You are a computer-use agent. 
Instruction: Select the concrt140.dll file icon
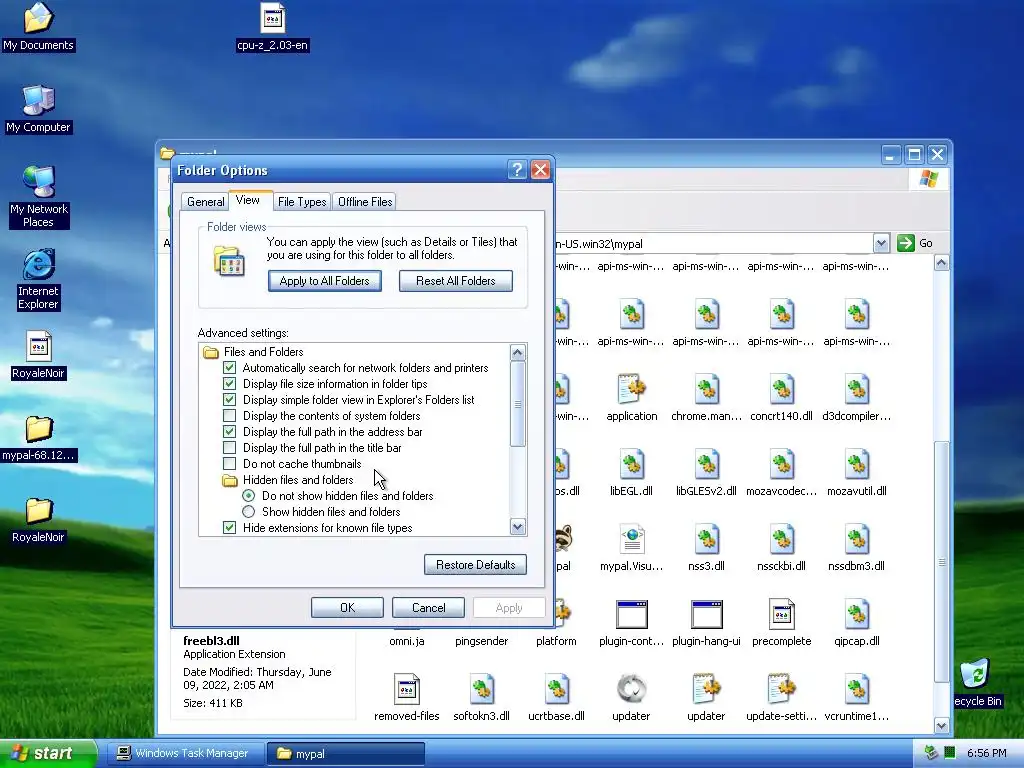pos(781,390)
